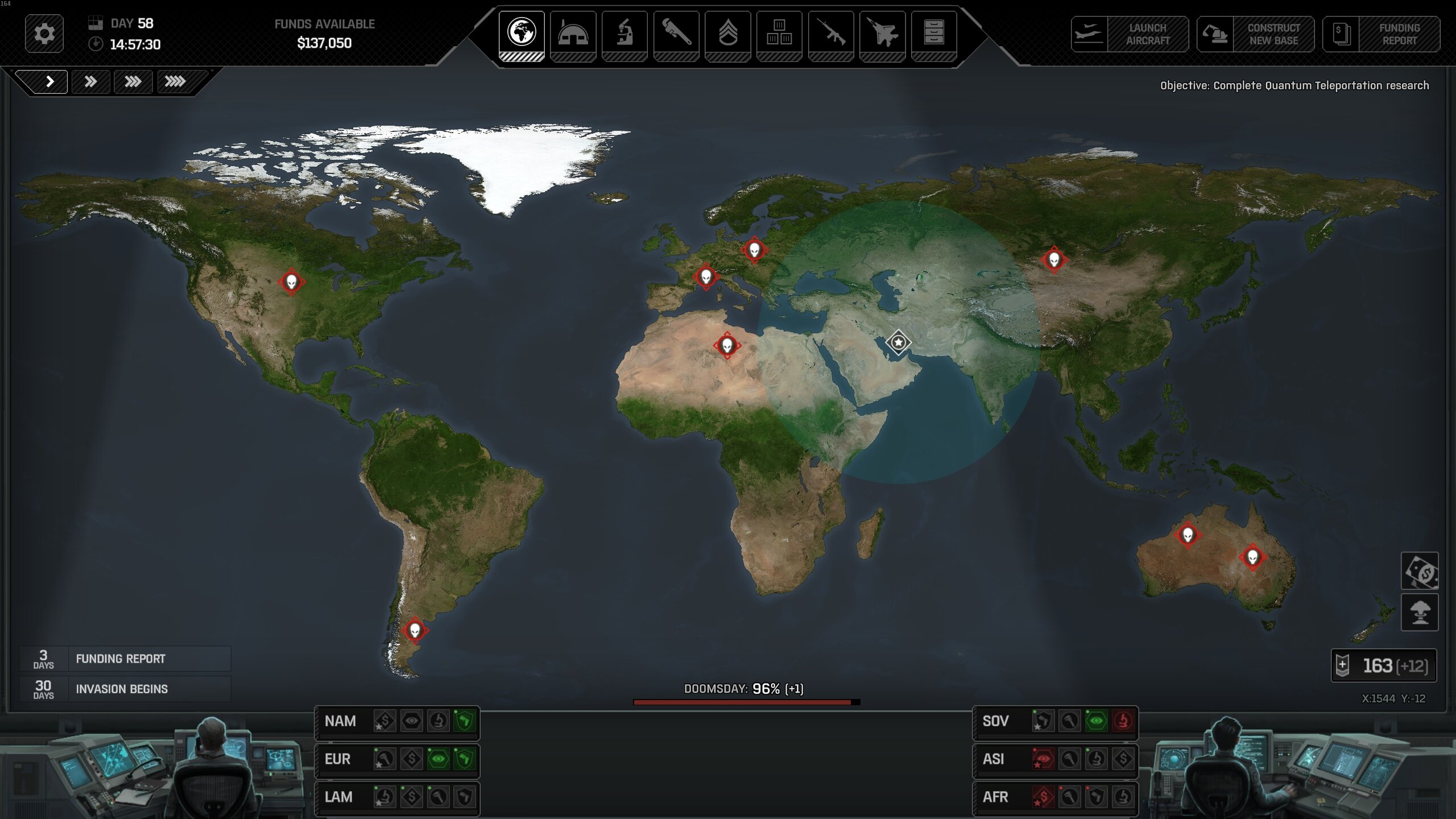This screenshot has height=819, width=1456.
Task: Click the EUR engineering wrench icon
Action: pyautogui.click(x=384, y=759)
